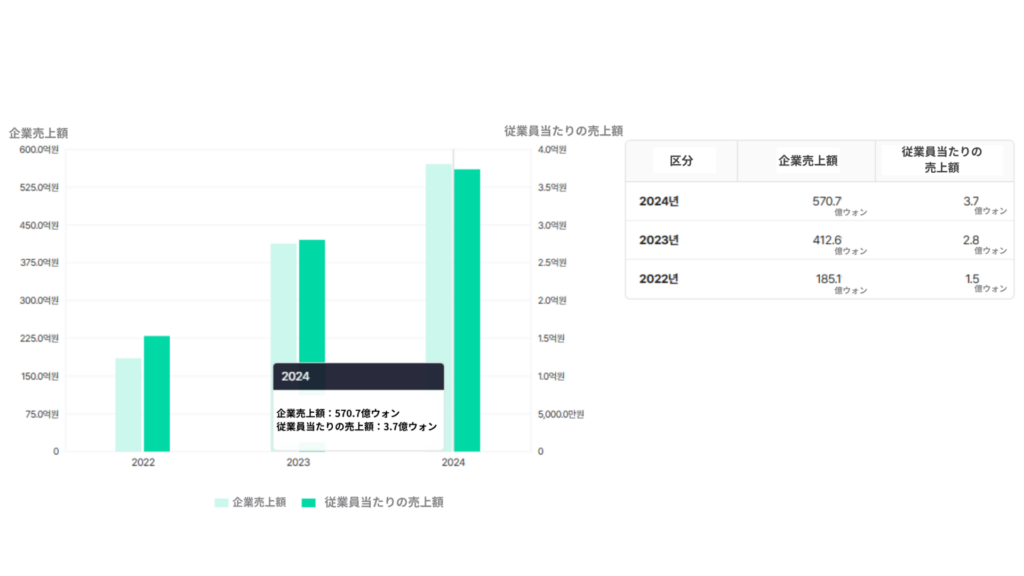Click the 185.1 revenue cell for 2022
The height and width of the screenshot is (576, 1024).
point(829,279)
